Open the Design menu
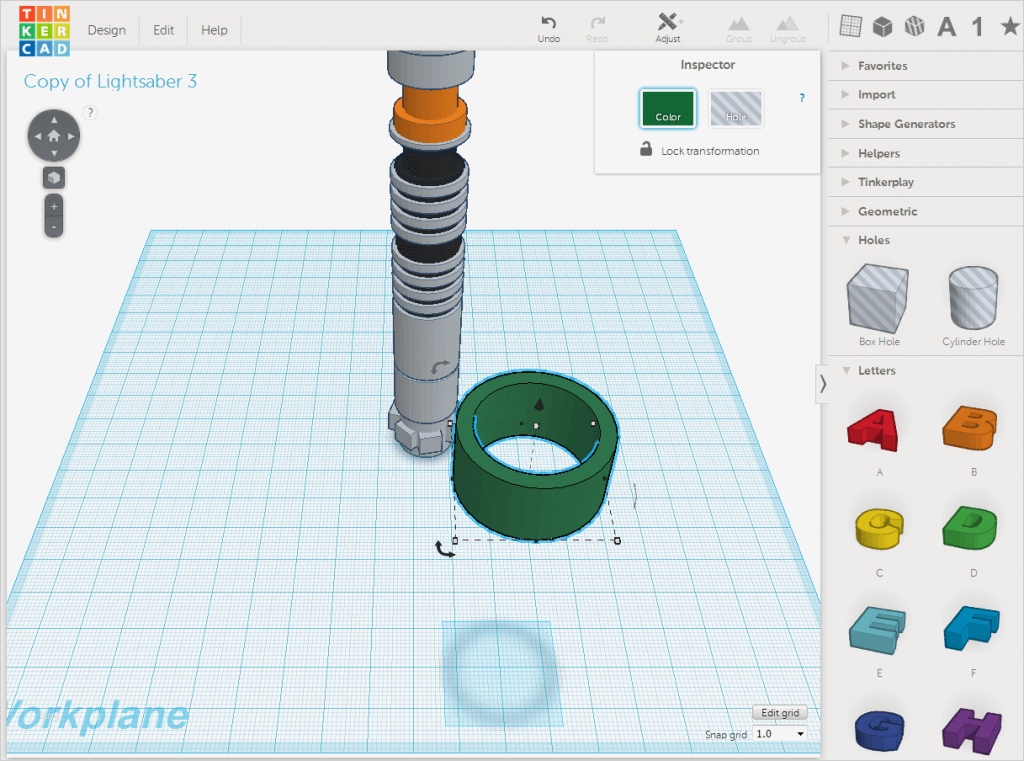The height and width of the screenshot is (761, 1024). 106,30
